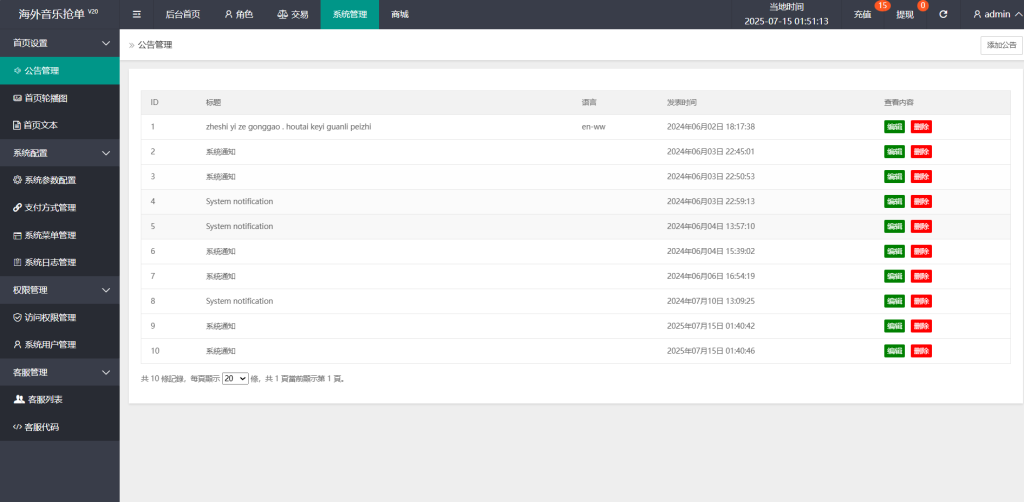Delete announcement with ID 7

[921, 276]
